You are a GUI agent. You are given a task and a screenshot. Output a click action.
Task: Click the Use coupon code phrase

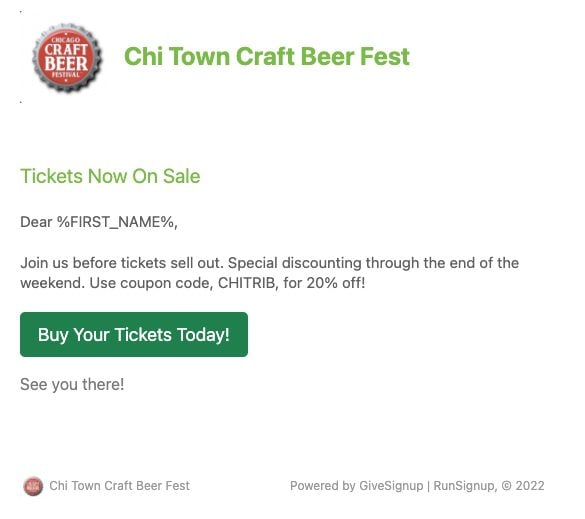[151, 283]
